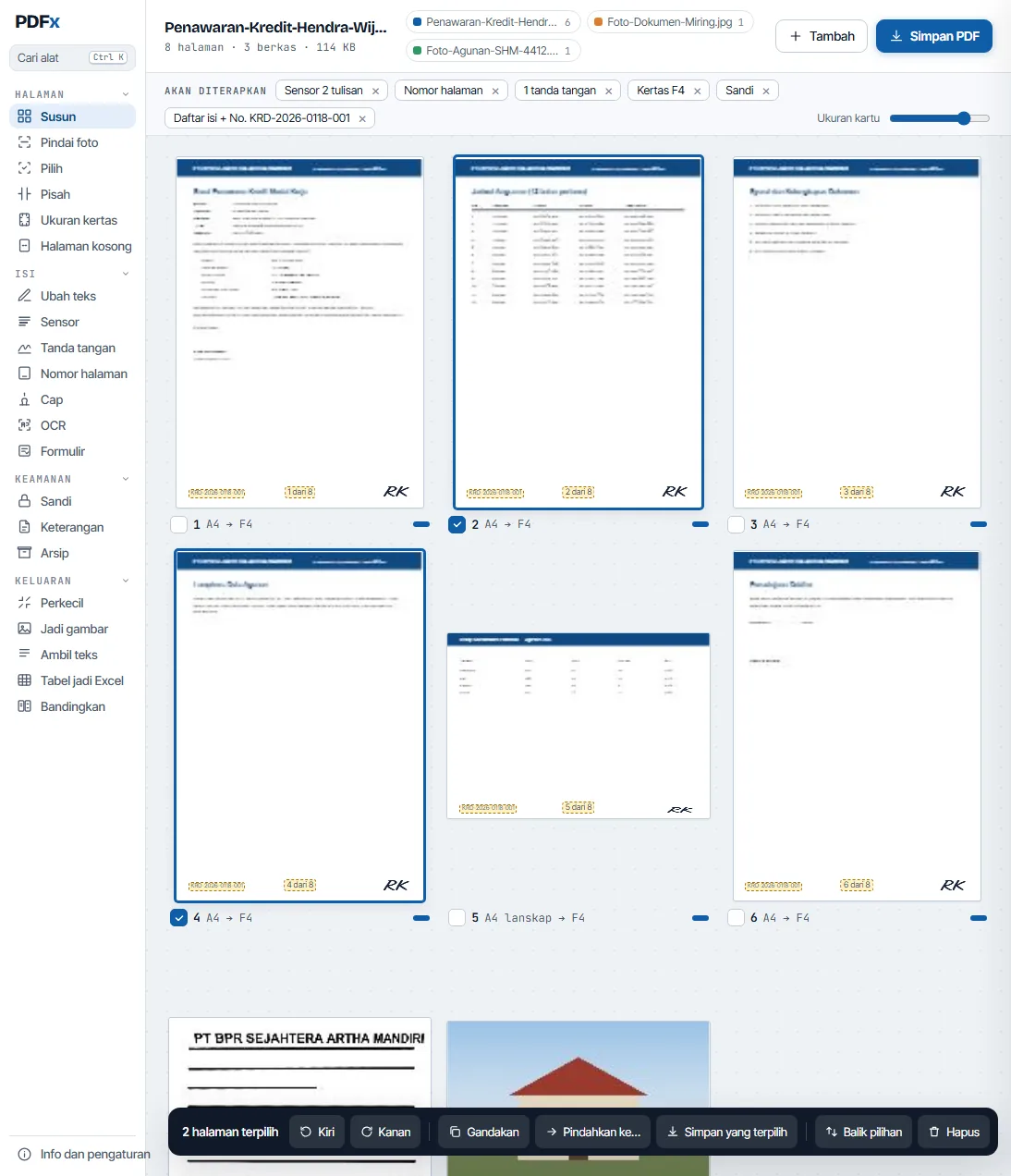Click the Tambah add file button
This screenshot has height=1176, width=1011.
click(x=822, y=36)
